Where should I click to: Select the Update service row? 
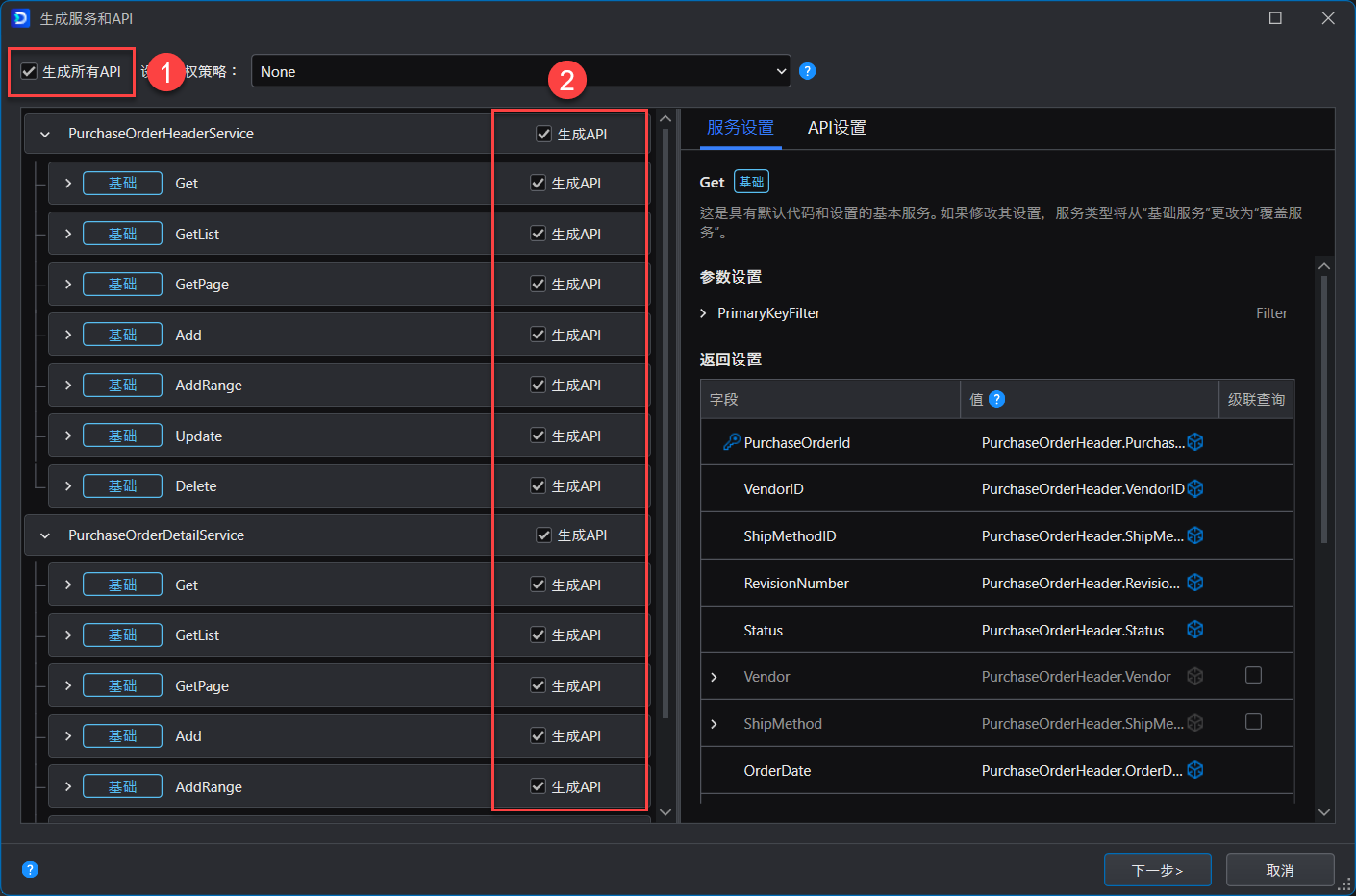click(348, 436)
